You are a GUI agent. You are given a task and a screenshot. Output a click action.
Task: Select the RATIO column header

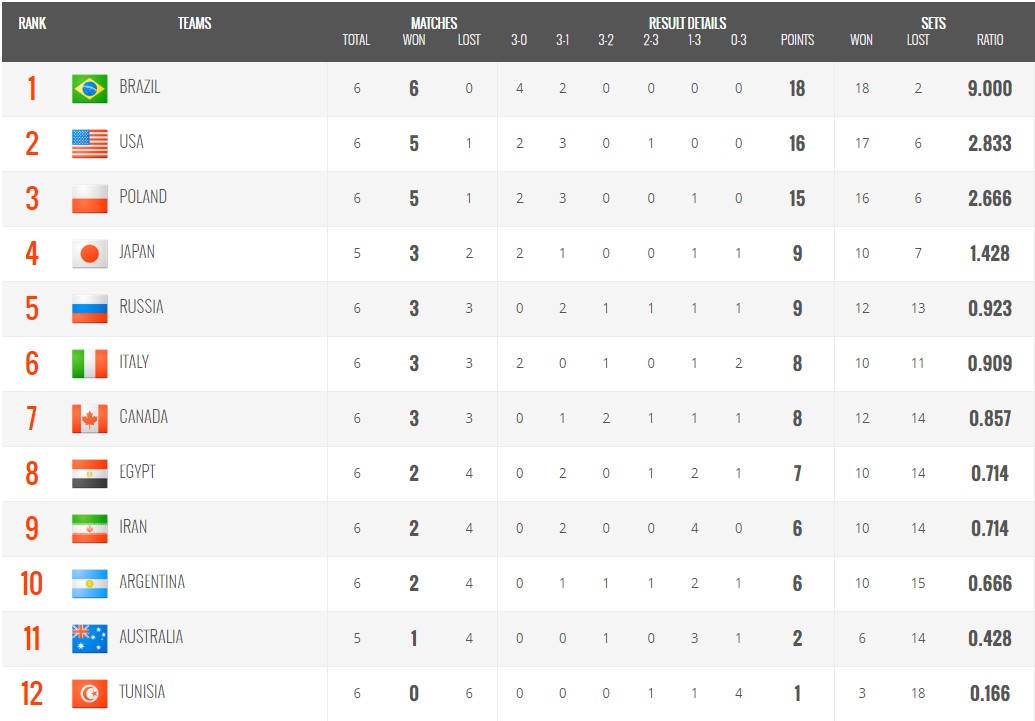click(x=990, y=40)
